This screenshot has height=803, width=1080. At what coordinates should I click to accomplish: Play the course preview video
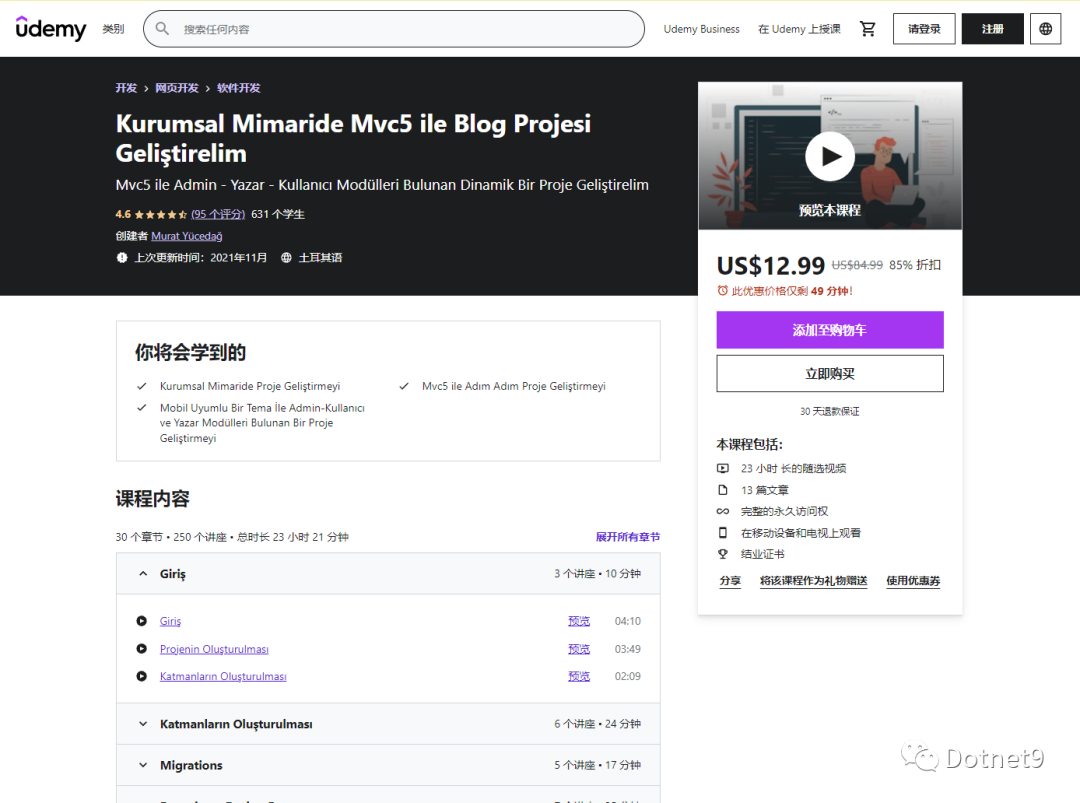click(x=829, y=156)
